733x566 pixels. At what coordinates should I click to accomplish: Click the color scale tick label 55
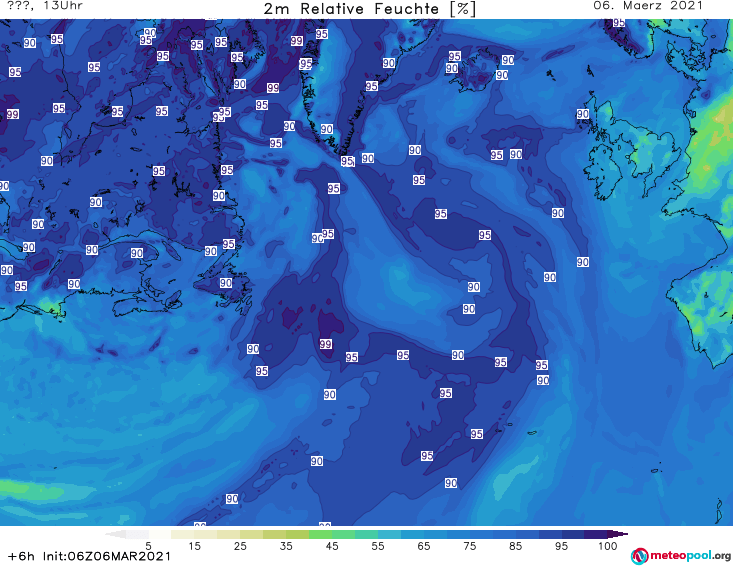pyautogui.click(x=378, y=546)
